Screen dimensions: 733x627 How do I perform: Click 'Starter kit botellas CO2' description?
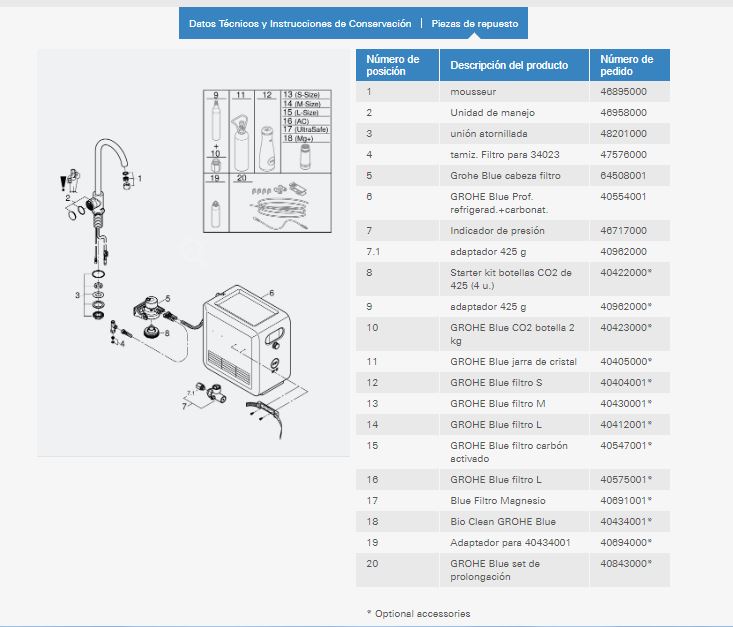(x=510, y=279)
